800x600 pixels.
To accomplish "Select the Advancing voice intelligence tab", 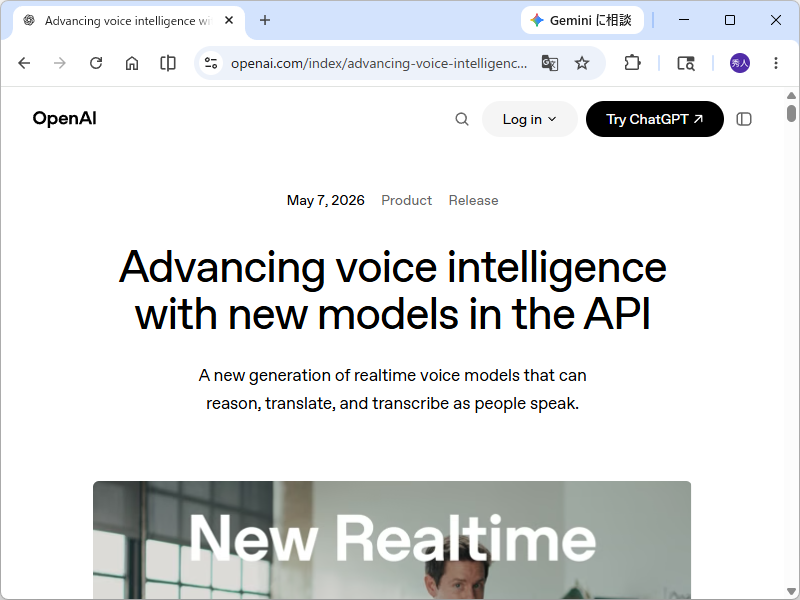I will coord(129,20).
